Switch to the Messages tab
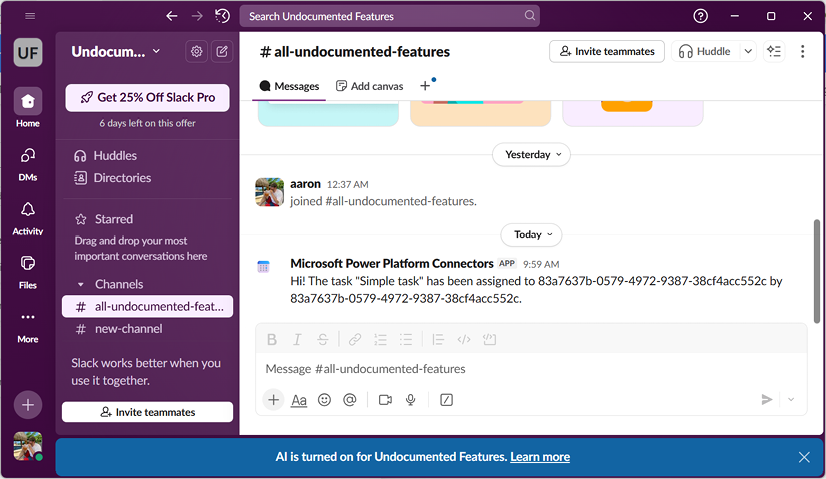 coord(289,86)
